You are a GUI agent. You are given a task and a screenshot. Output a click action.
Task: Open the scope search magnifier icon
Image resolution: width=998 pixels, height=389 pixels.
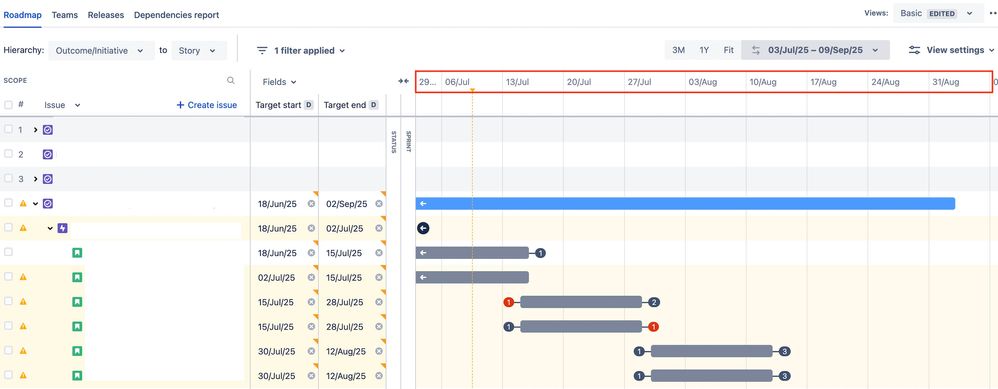tap(230, 81)
